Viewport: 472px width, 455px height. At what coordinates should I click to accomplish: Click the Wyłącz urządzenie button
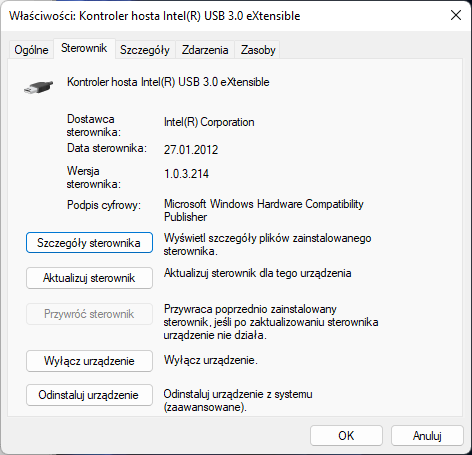pos(89,361)
